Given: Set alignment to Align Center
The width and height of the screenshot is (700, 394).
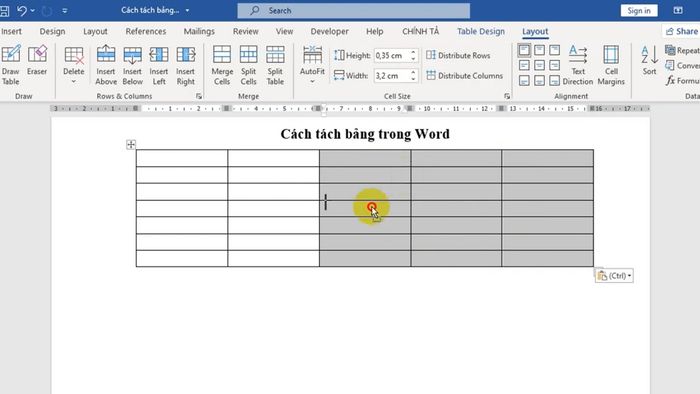Looking at the screenshot, I should tap(539, 66).
